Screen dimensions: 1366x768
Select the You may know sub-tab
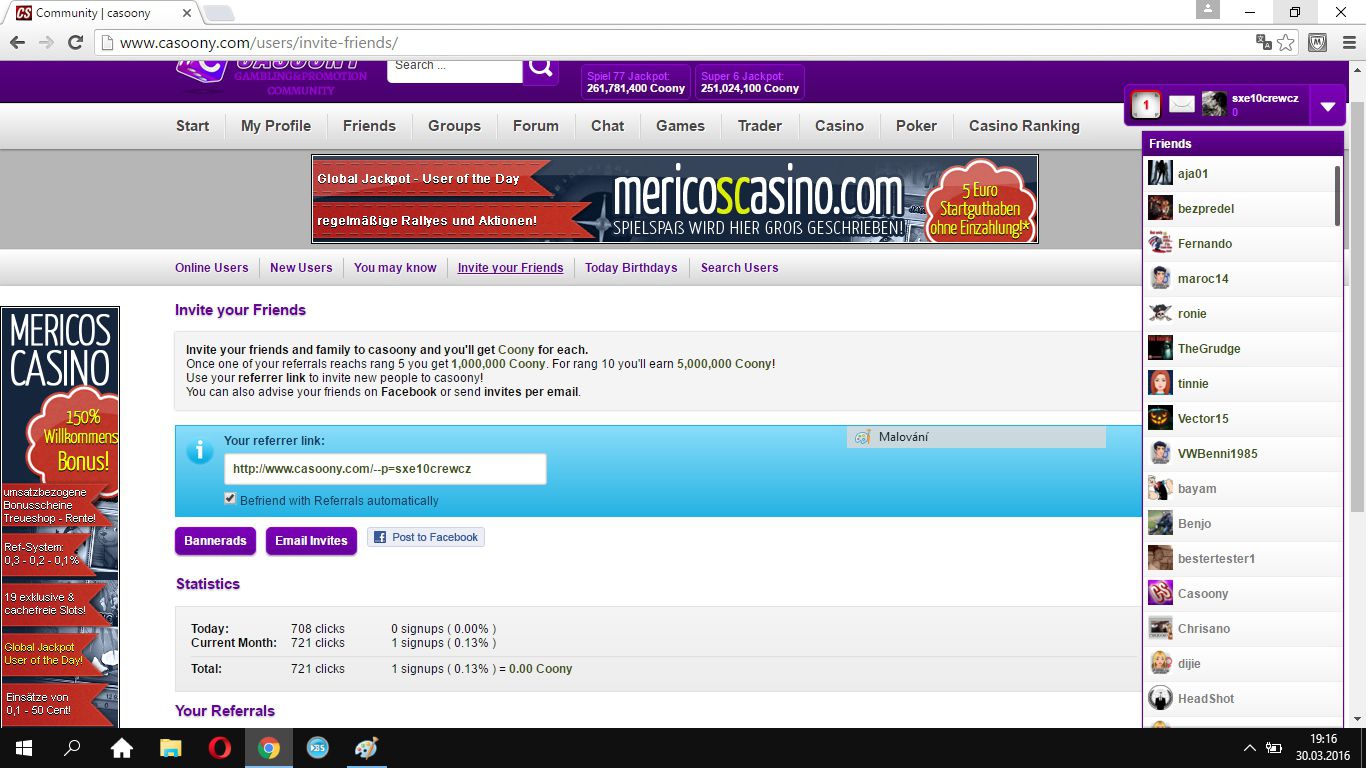click(x=395, y=268)
